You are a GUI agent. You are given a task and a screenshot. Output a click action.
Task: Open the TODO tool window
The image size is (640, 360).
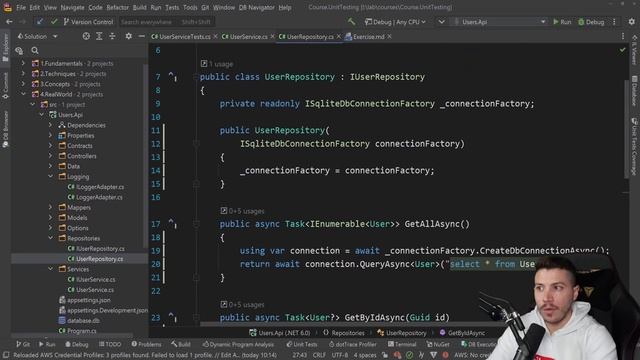point(110,344)
